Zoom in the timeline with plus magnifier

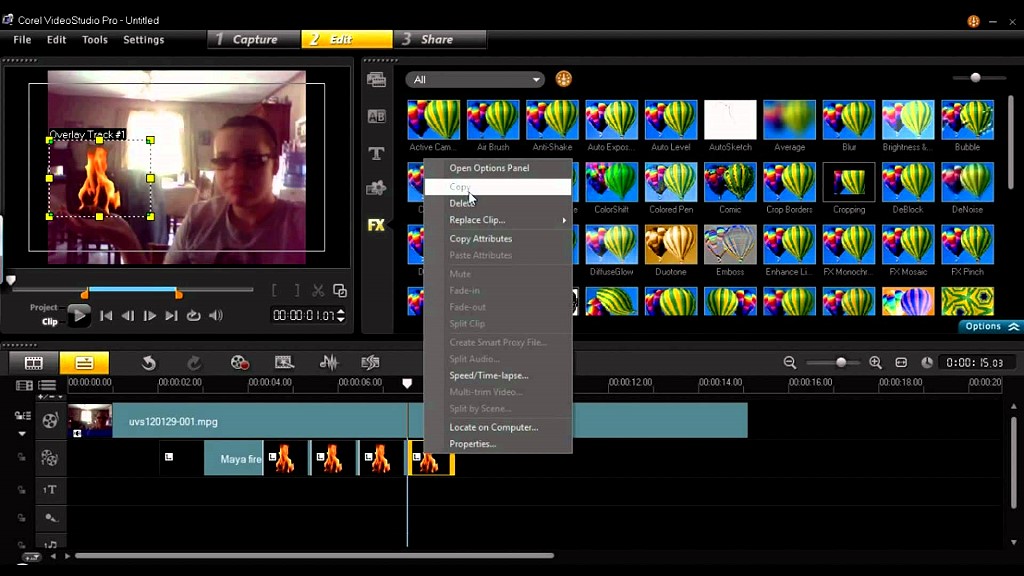pos(876,362)
